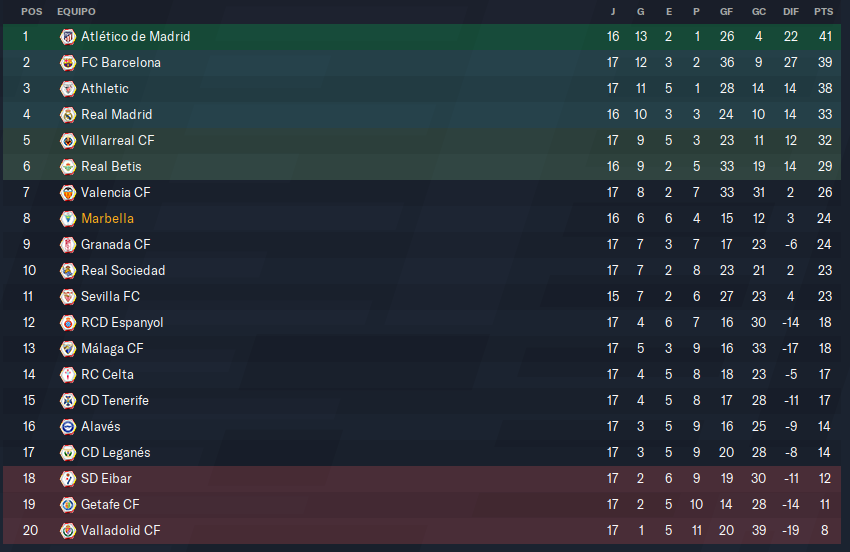850x552 pixels.
Task: Click the FC Barcelona club crest
Action: pyautogui.click(x=68, y=63)
